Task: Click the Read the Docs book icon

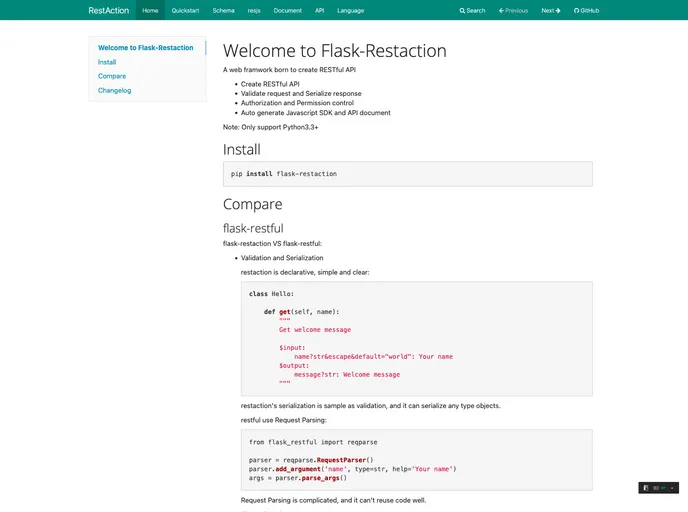Action: point(646,488)
